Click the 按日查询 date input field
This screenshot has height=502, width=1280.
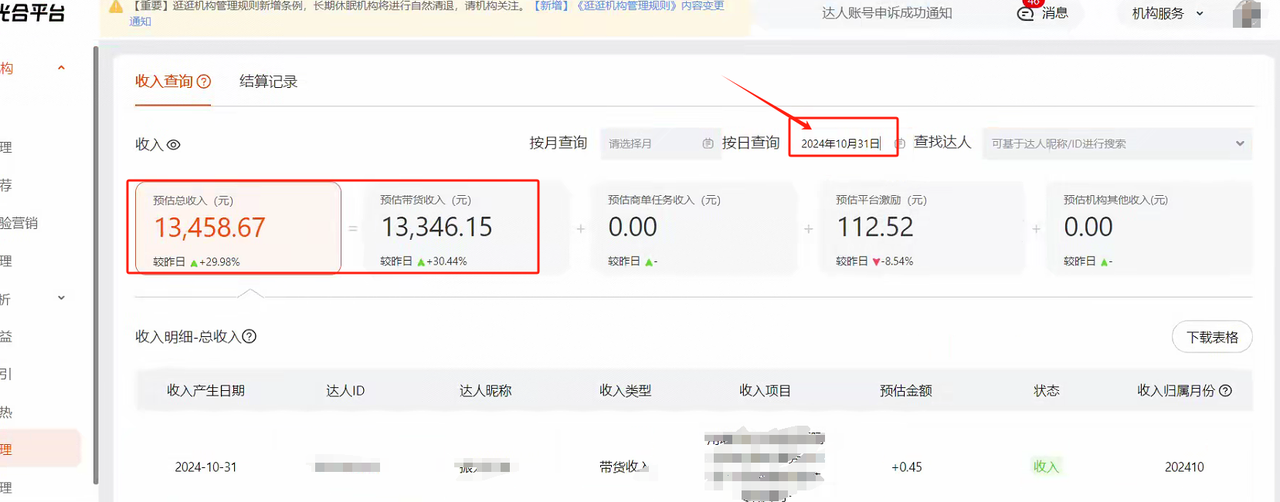(x=838, y=144)
